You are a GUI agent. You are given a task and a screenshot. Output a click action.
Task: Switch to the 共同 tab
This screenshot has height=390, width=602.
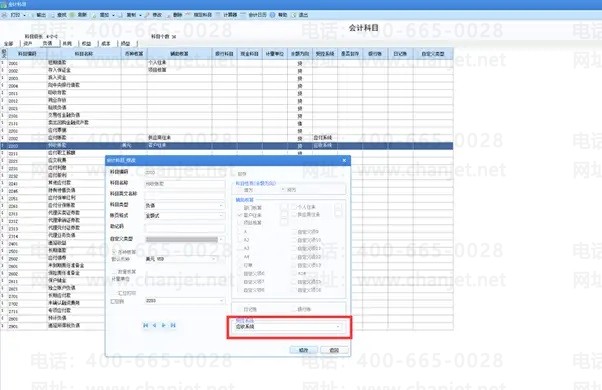(x=67, y=43)
